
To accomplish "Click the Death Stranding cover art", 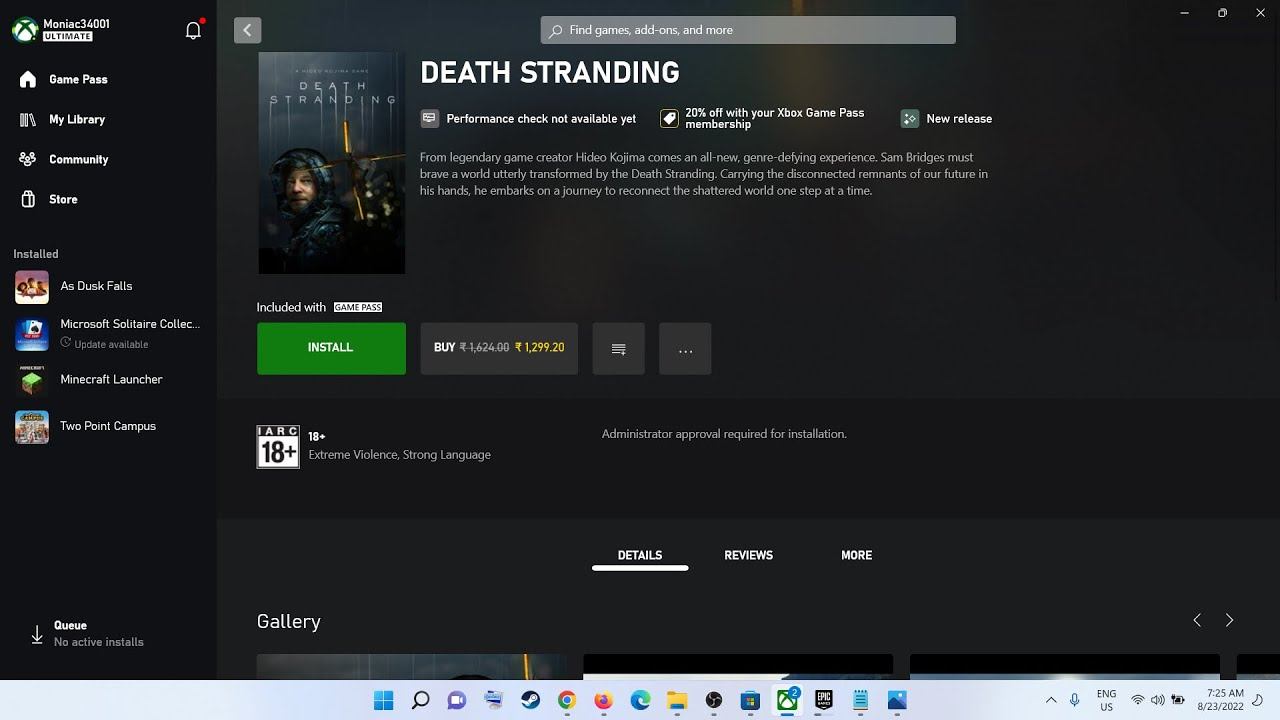I will coord(332,163).
